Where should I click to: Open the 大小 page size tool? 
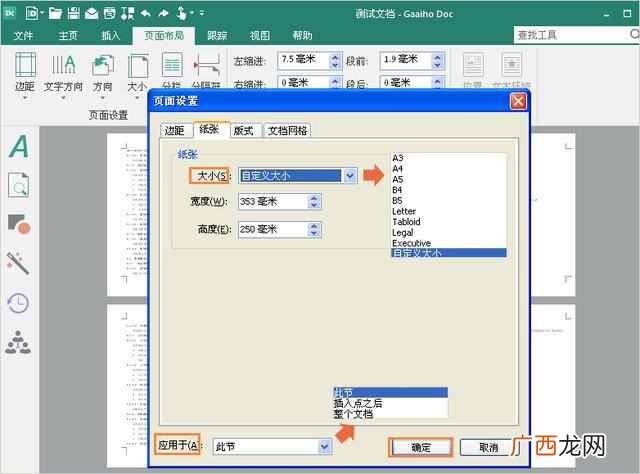pos(137,73)
